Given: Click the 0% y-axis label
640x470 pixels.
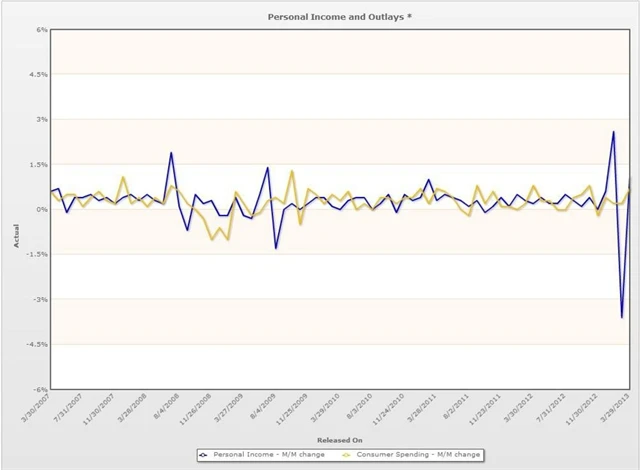Looking at the screenshot, I should click(42, 209).
